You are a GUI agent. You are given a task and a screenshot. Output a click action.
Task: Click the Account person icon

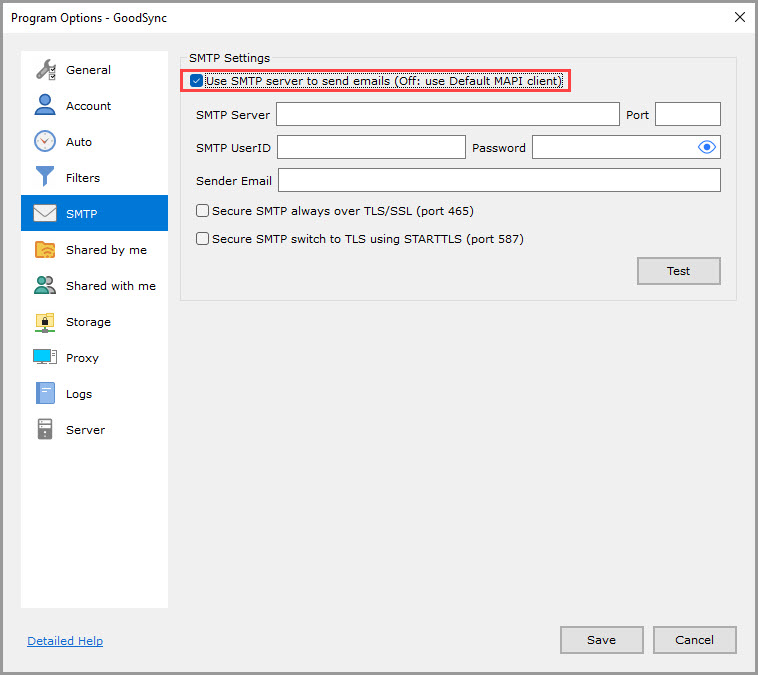[45, 105]
